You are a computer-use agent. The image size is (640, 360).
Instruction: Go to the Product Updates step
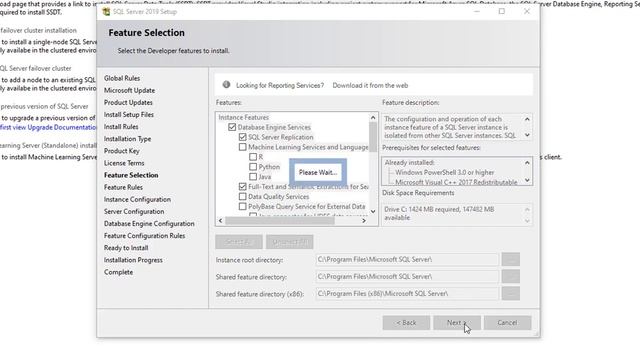128,102
